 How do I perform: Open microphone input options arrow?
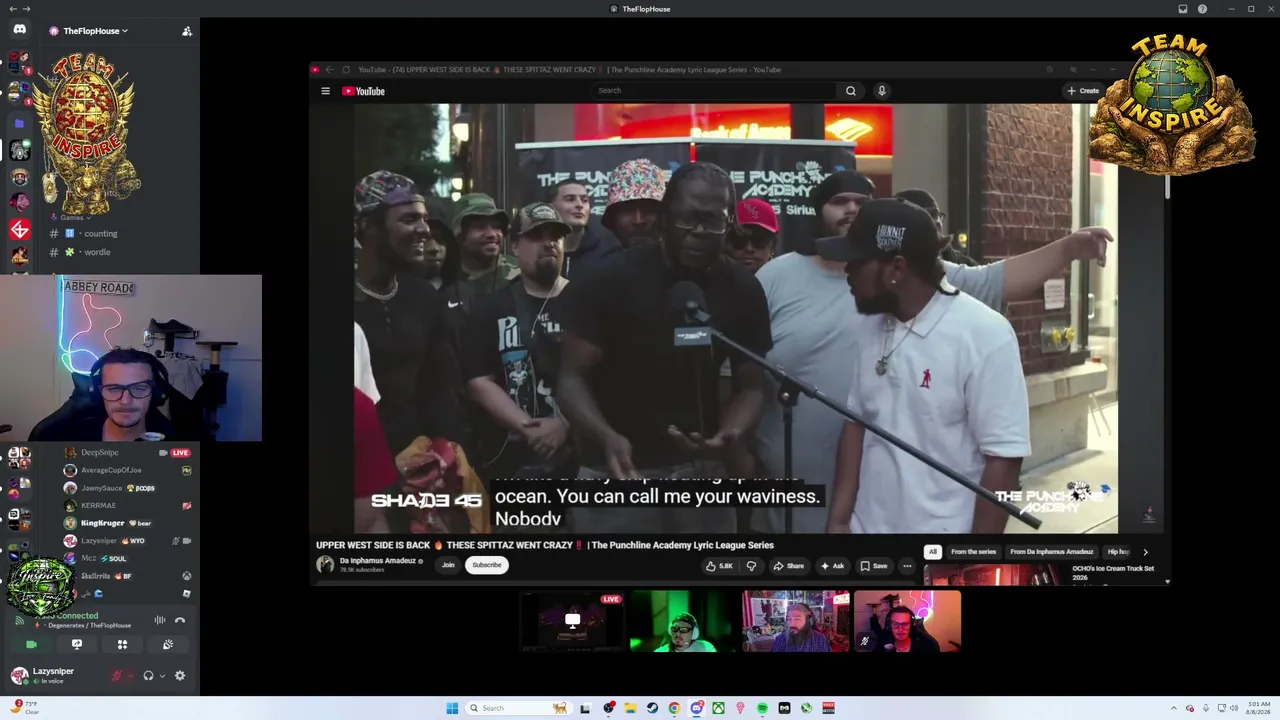(x=130, y=676)
